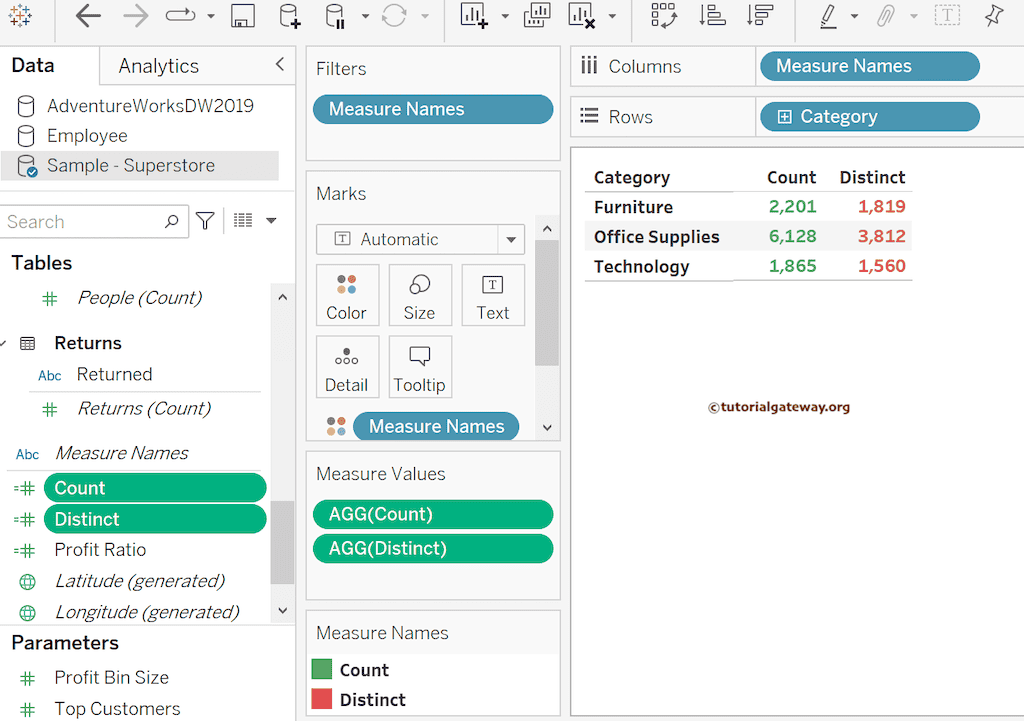Open the Highlight dropdown arrow
1024x721 pixels.
tap(854, 16)
